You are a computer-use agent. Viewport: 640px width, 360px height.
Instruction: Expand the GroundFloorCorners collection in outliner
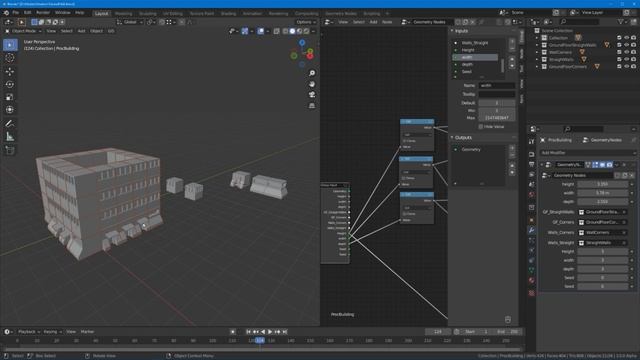coord(537,67)
